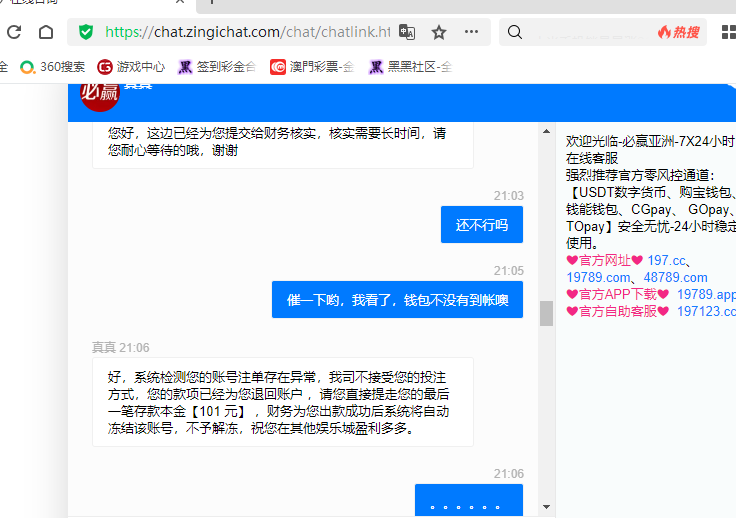This screenshot has height=518, width=736.
Task: Open the 48789.com link
Action: (675, 277)
